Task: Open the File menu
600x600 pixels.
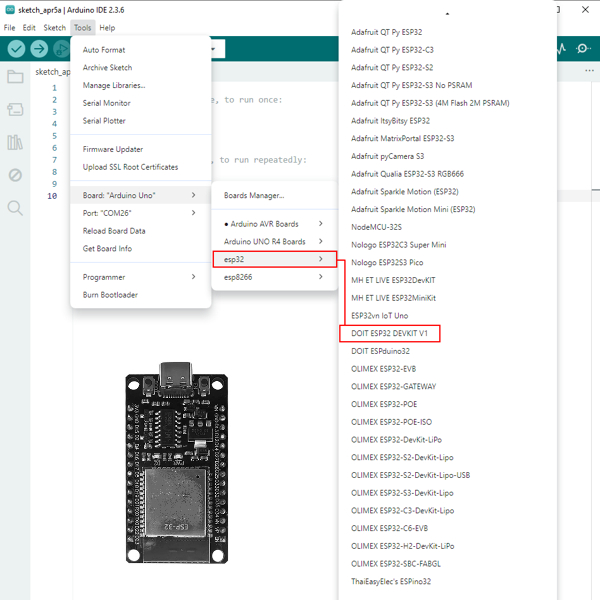Action: [x=9, y=28]
